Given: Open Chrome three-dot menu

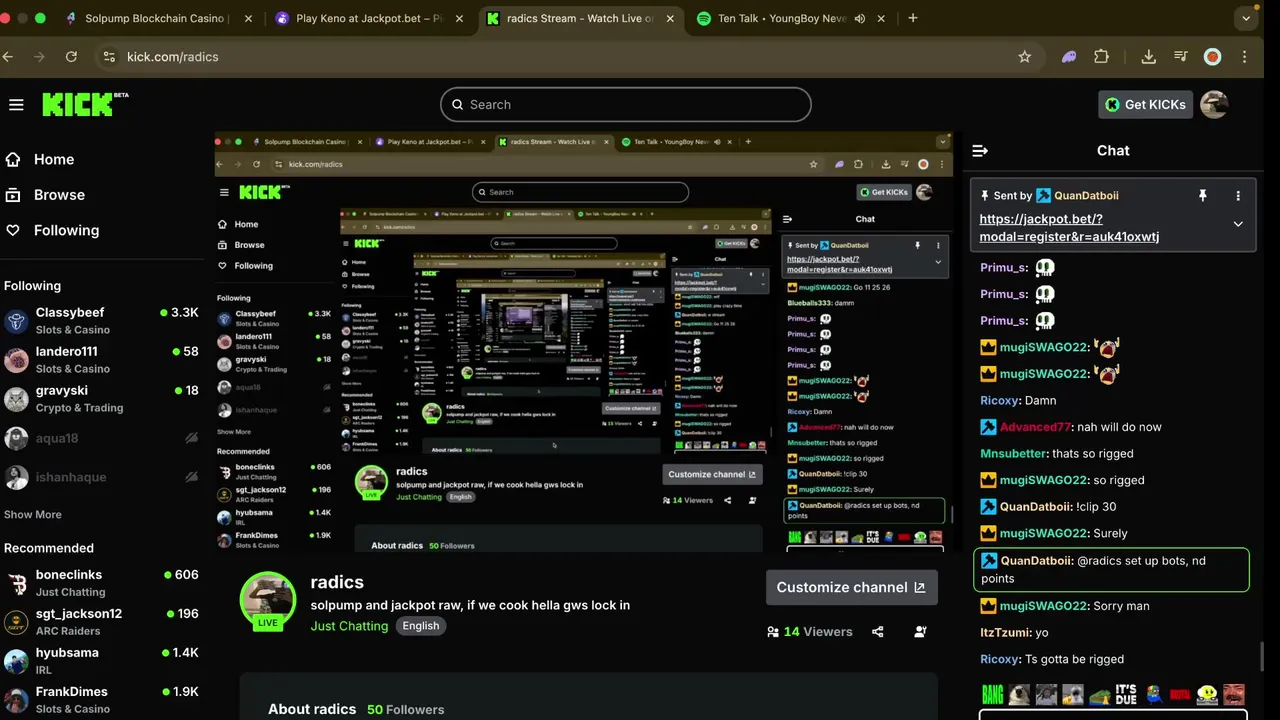Looking at the screenshot, I should tap(1245, 57).
